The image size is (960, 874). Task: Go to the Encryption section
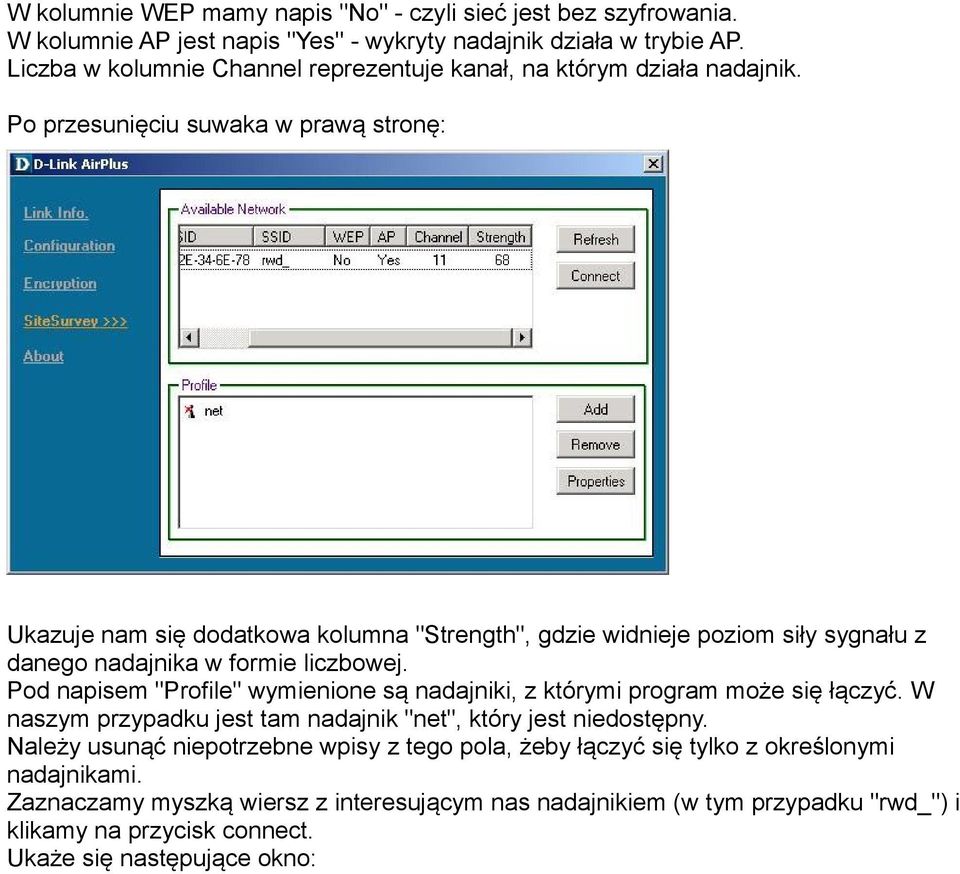[x=60, y=283]
